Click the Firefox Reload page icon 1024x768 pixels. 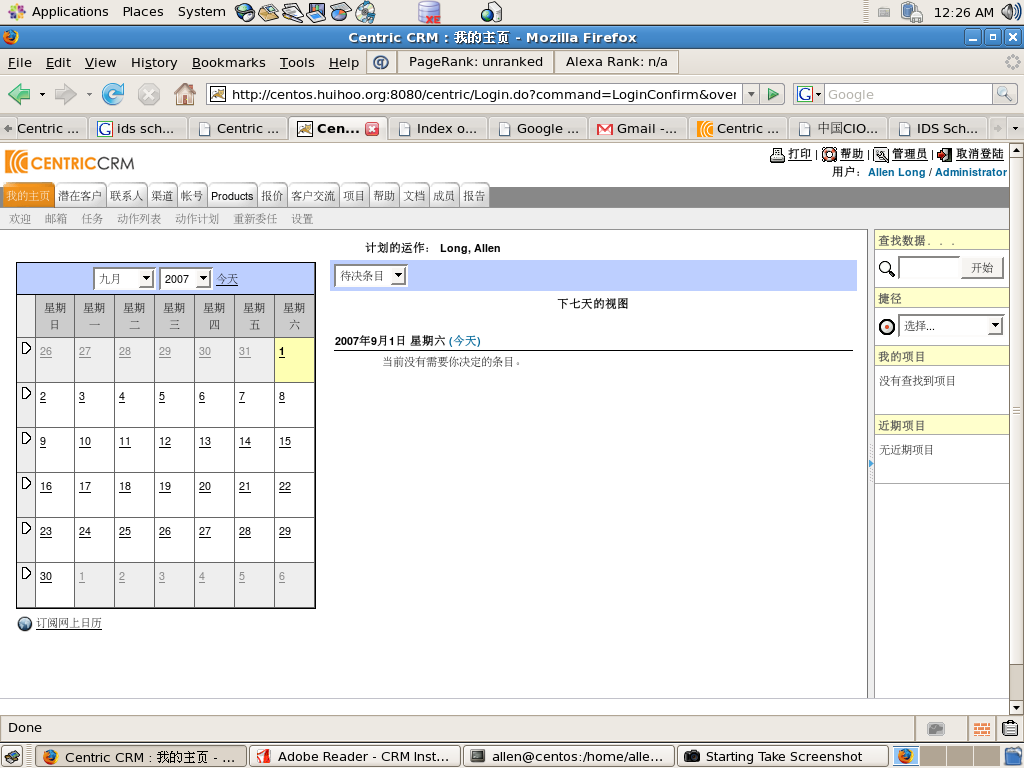click(113, 94)
